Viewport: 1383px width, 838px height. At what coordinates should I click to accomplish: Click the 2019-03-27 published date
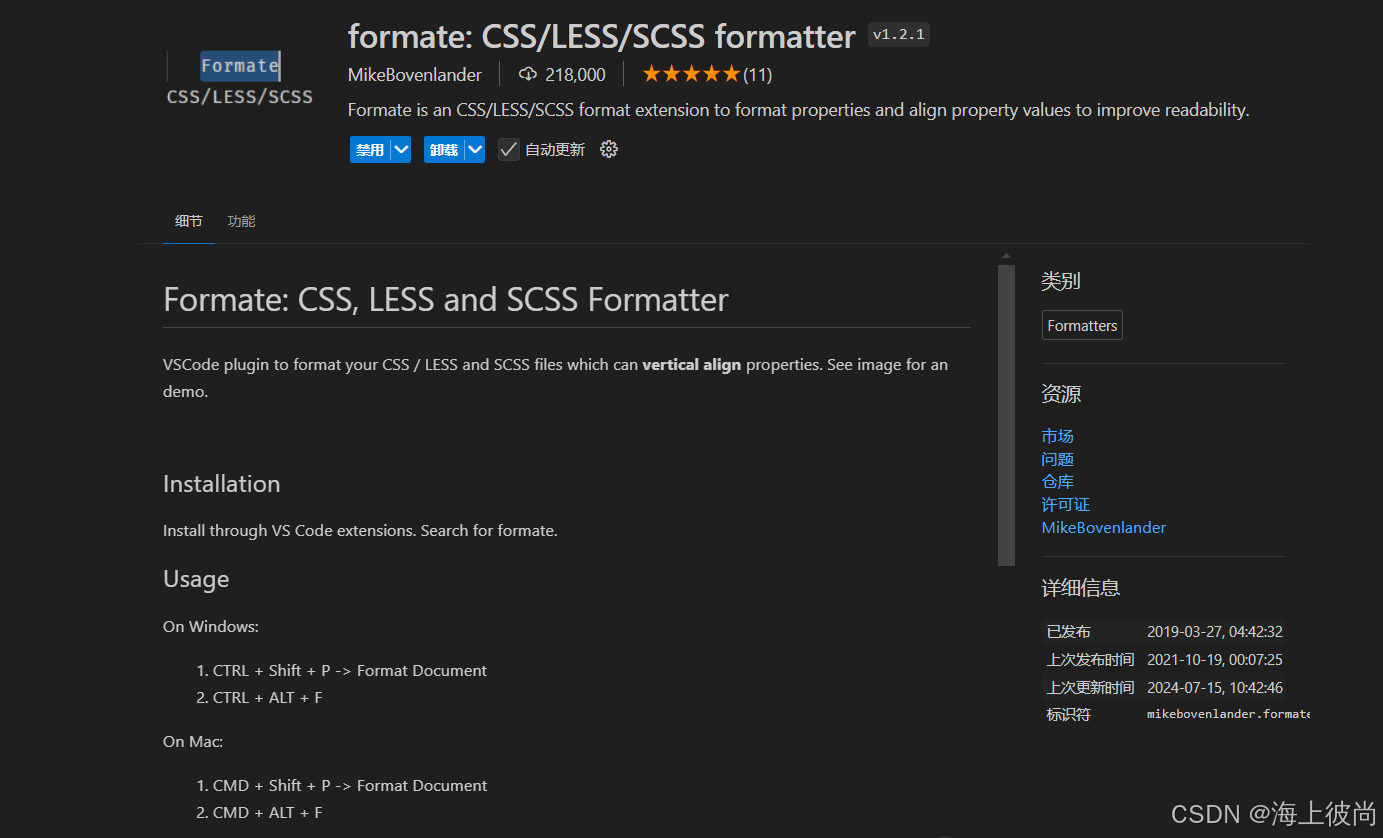(x=1215, y=632)
